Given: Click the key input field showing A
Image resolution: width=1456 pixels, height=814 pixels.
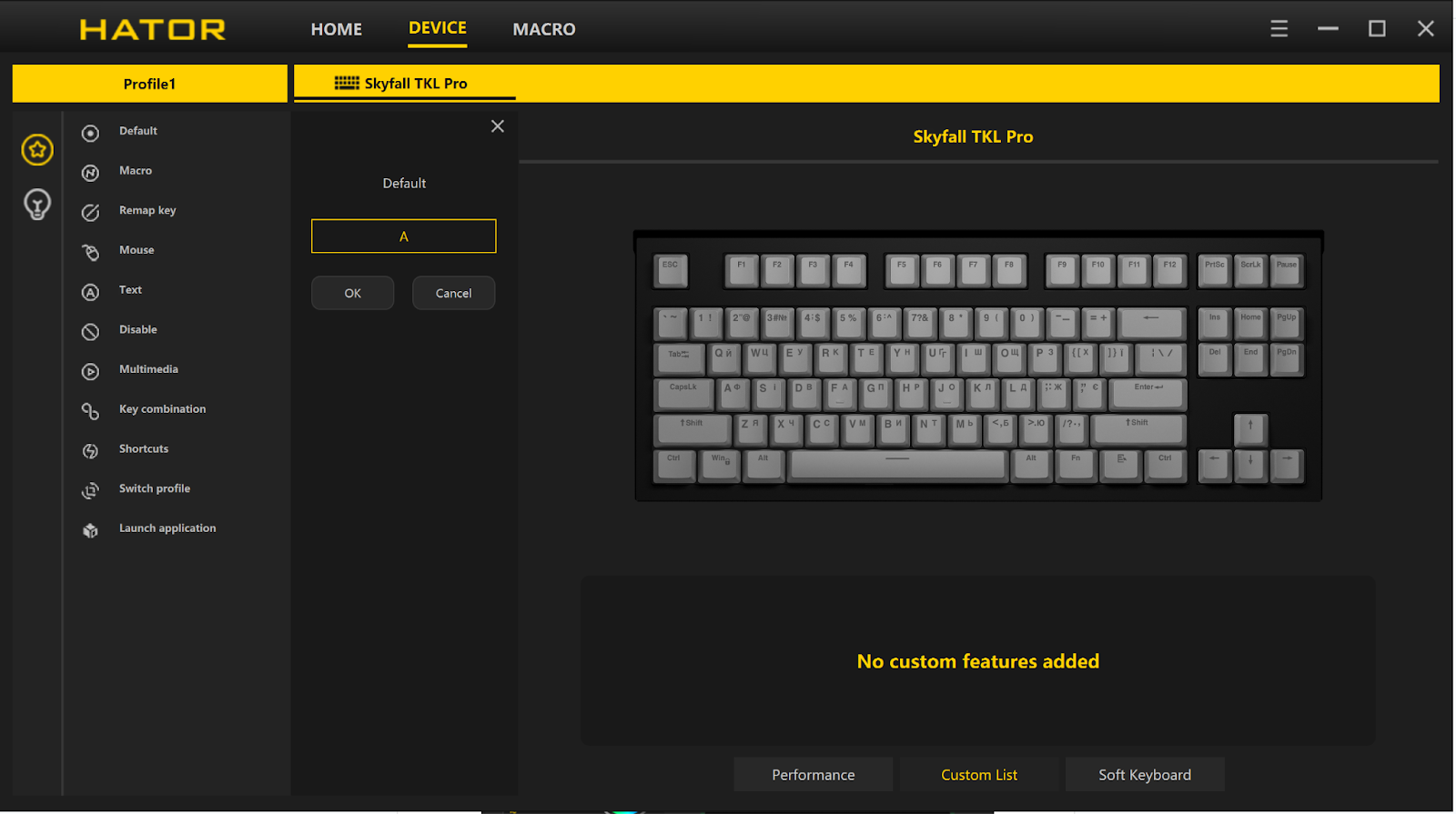Looking at the screenshot, I should point(404,236).
